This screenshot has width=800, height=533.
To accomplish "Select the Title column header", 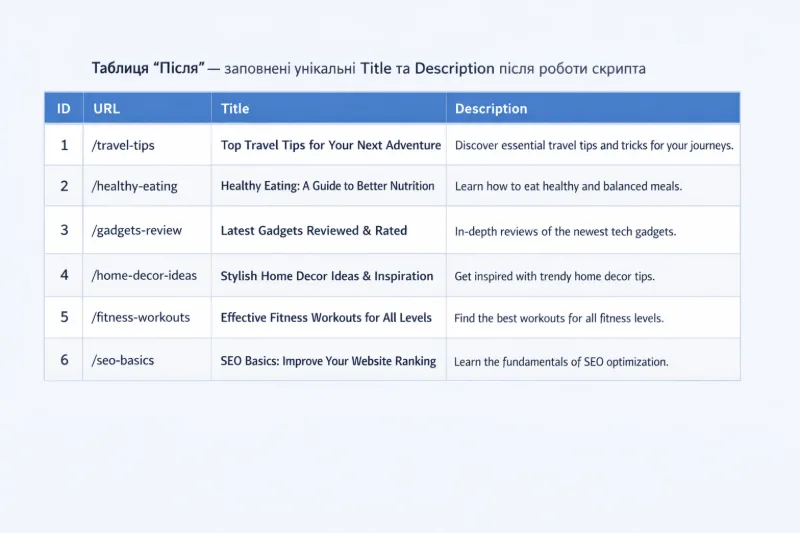I will [x=235, y=108].
